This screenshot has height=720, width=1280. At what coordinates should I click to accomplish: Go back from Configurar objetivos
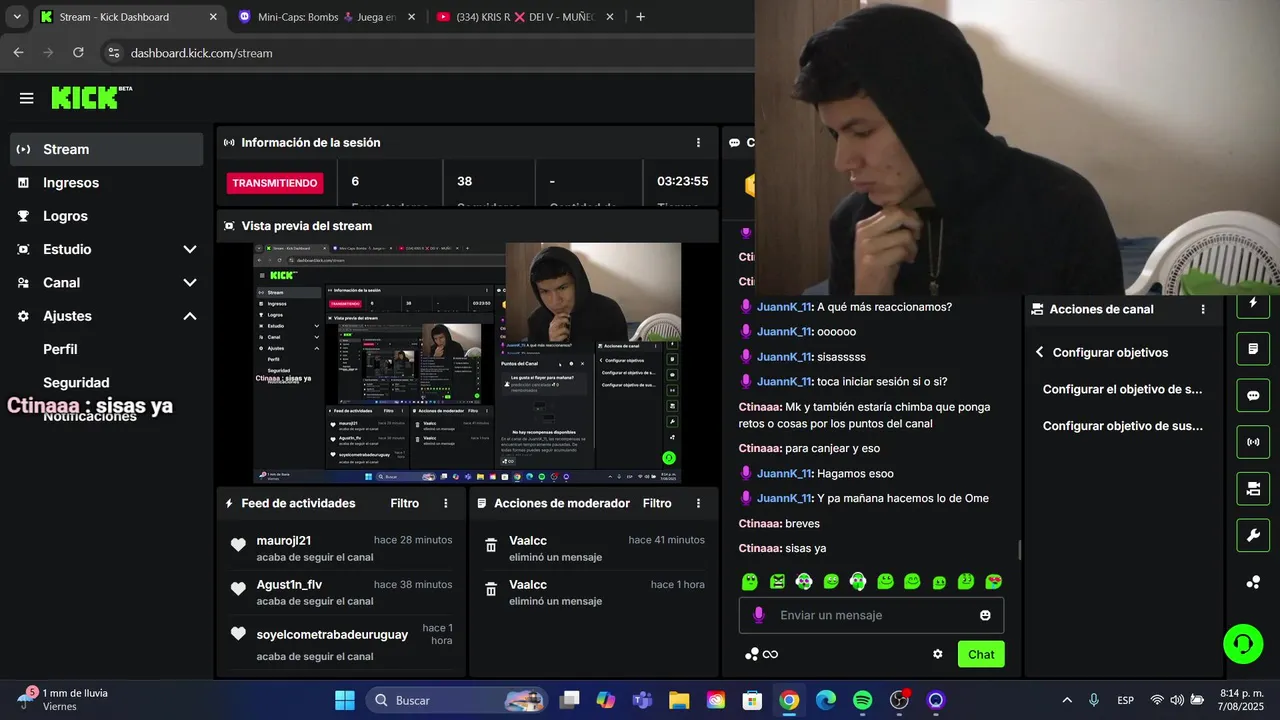(1040, 352)
